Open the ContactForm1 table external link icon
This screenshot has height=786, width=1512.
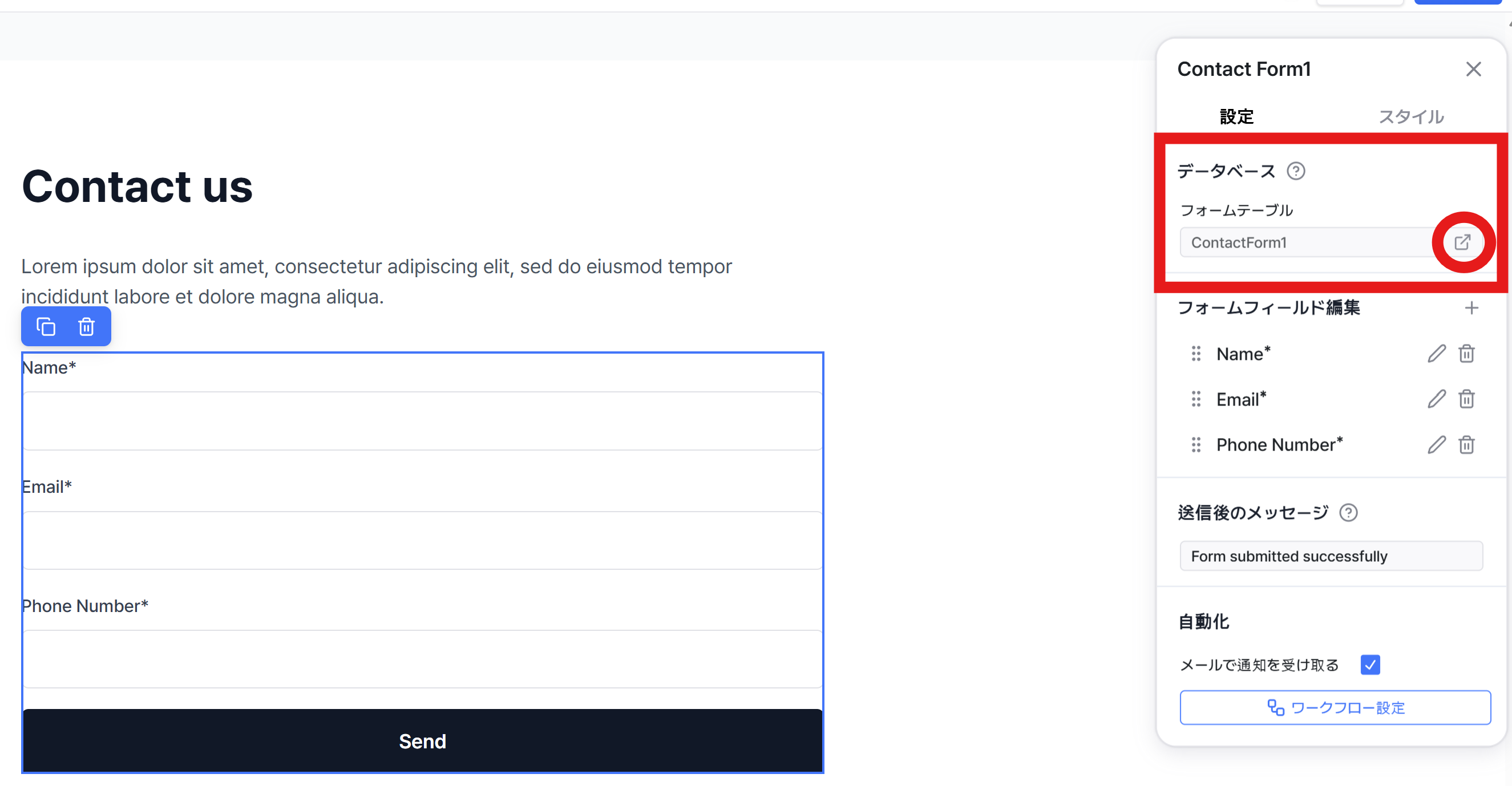pyautogui.click(x=1462, y=242)
